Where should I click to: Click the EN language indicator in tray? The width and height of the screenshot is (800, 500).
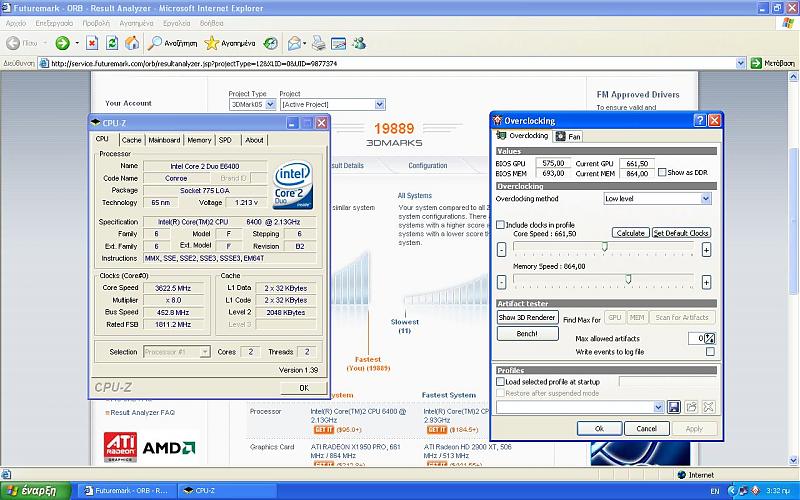pos(715,491)
